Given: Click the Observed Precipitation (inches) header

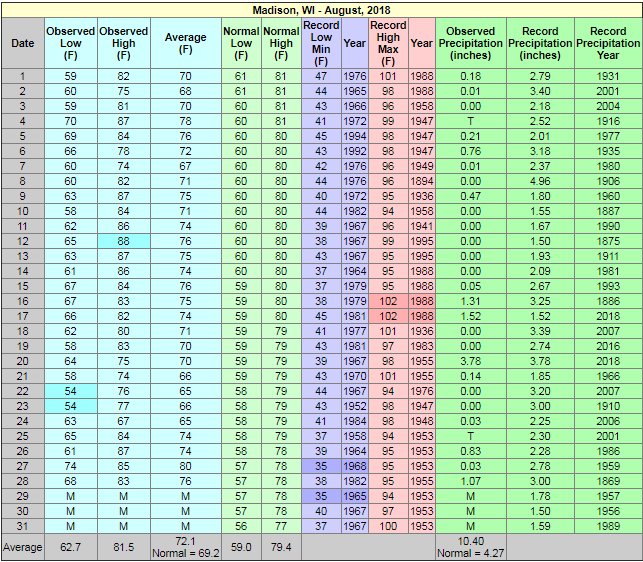Looking at the screenshot, I should tap(470, 43).
